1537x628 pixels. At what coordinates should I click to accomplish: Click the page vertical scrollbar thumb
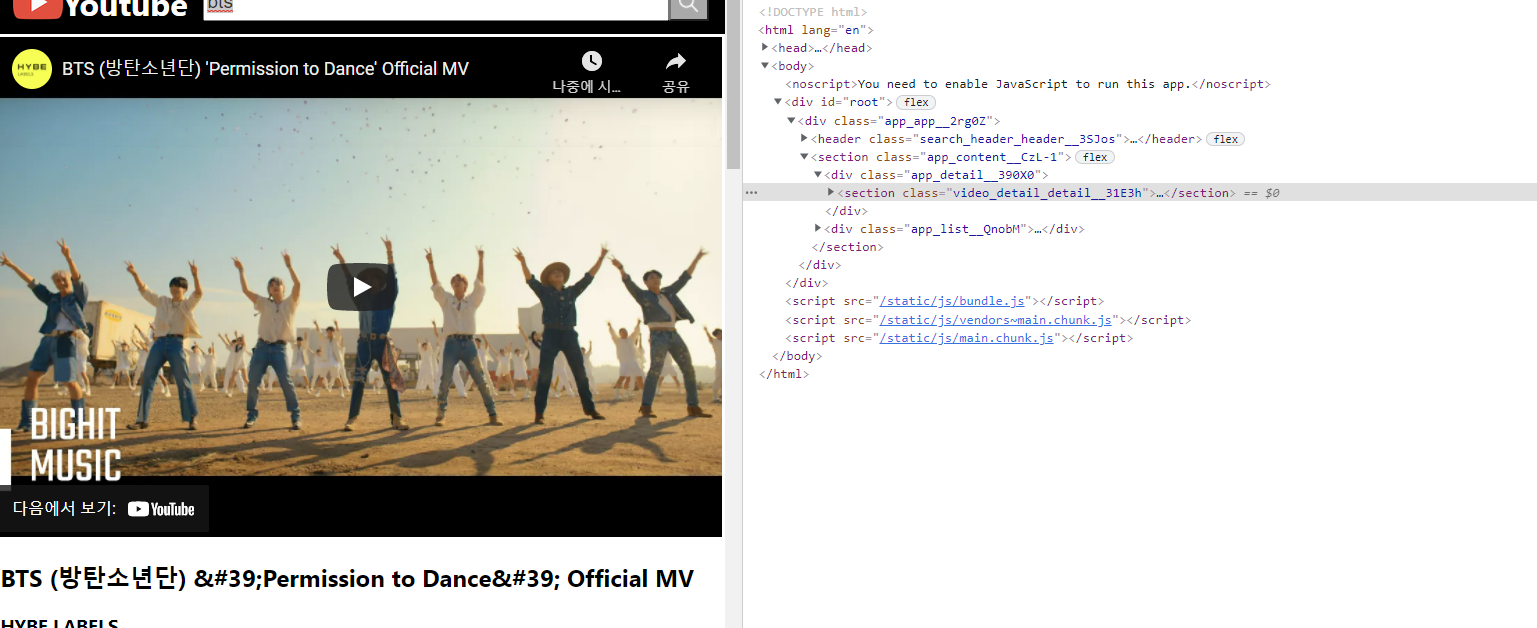point(733,84)
